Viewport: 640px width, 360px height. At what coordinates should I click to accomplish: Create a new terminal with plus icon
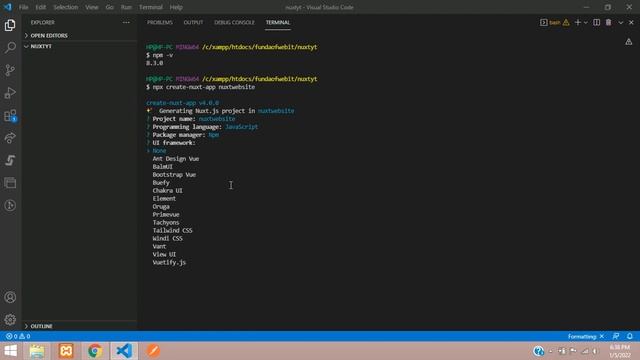578,22
